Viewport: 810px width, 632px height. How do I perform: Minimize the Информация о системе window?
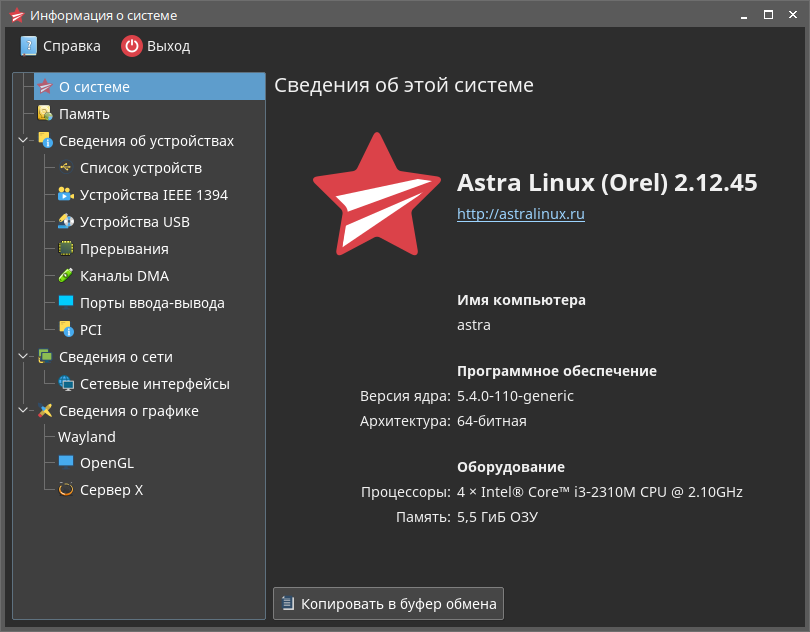(744, 16)
